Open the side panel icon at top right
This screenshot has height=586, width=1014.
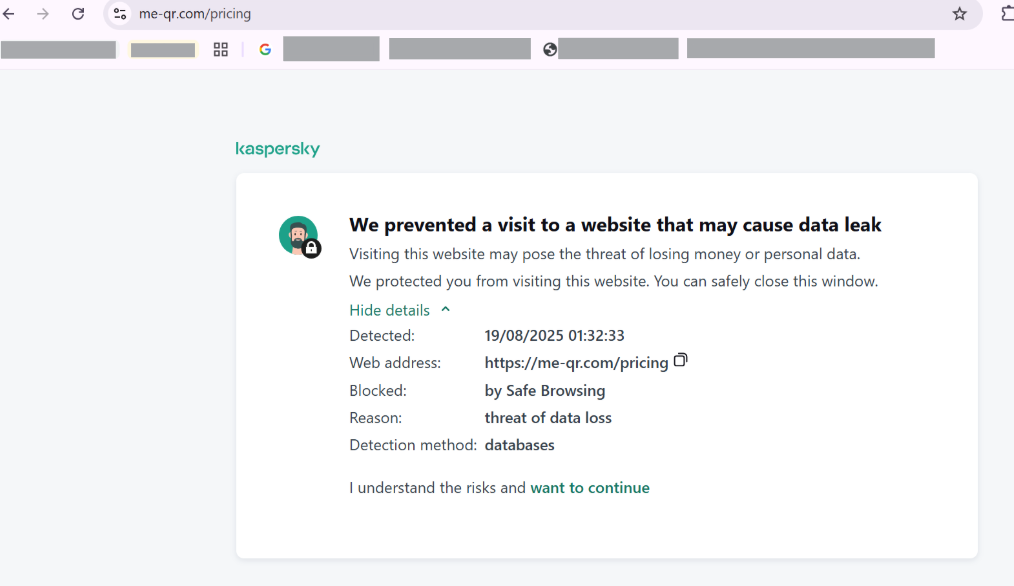(x=1005, y=14)
